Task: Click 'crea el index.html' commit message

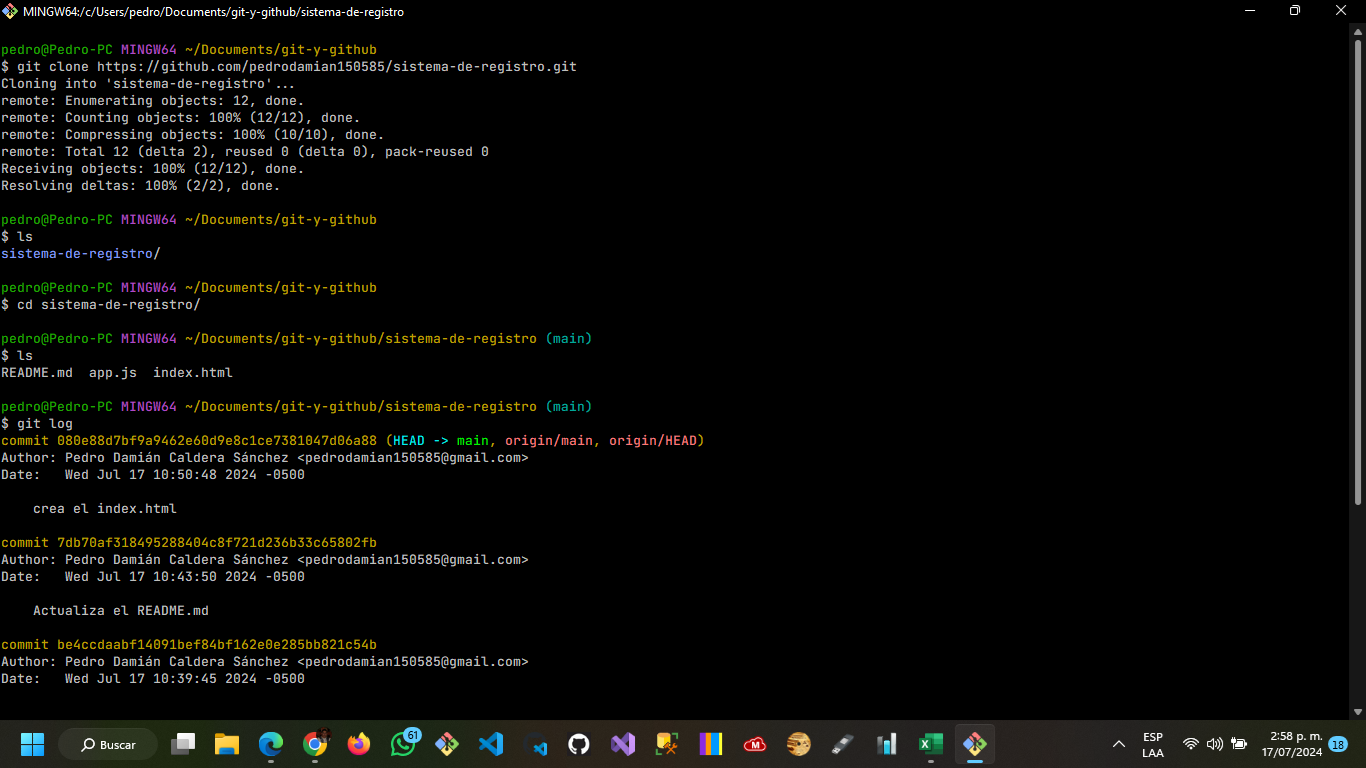Action: pyautogui.click(x=105, y=509)
